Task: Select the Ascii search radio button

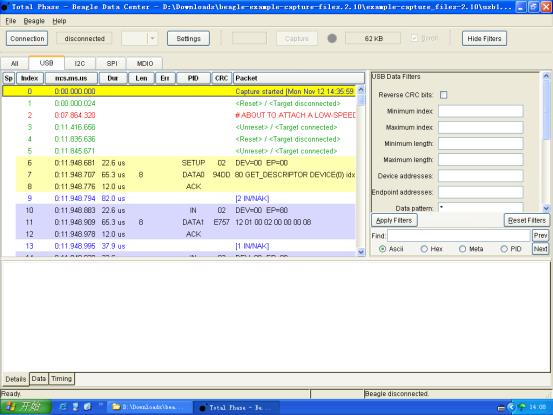Action: coord(382,249)
